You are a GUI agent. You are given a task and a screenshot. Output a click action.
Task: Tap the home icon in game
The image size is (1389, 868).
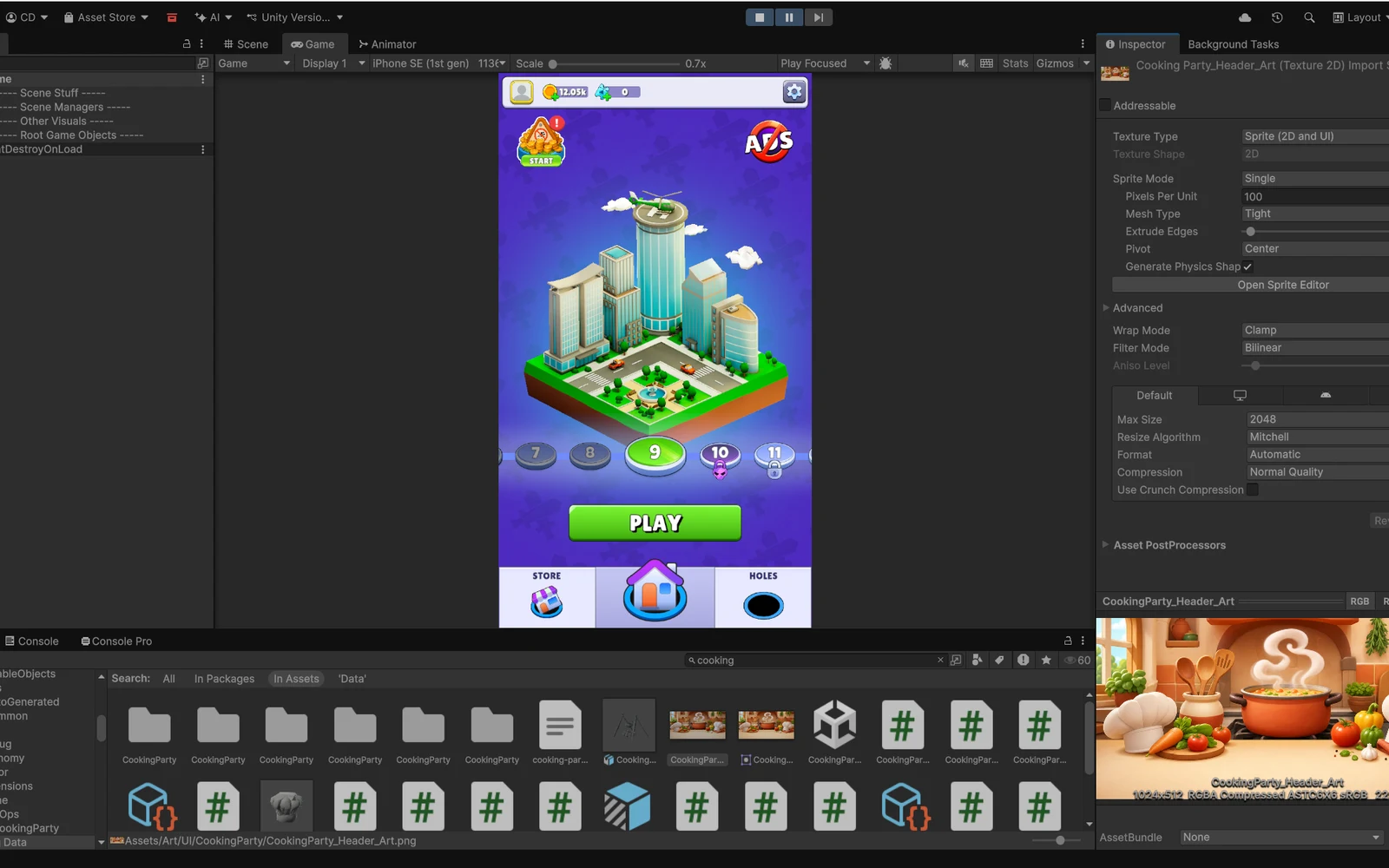655,592
